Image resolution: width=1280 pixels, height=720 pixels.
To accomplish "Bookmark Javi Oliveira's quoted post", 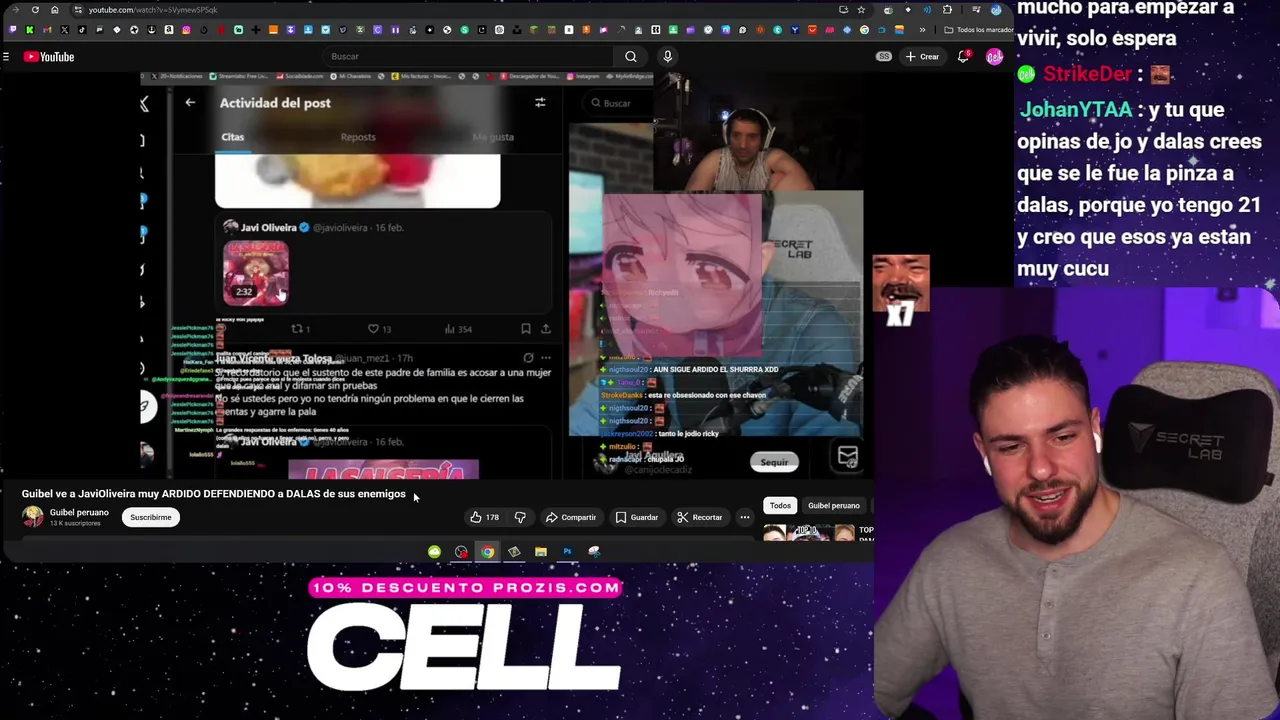I will tap(525, 329).
